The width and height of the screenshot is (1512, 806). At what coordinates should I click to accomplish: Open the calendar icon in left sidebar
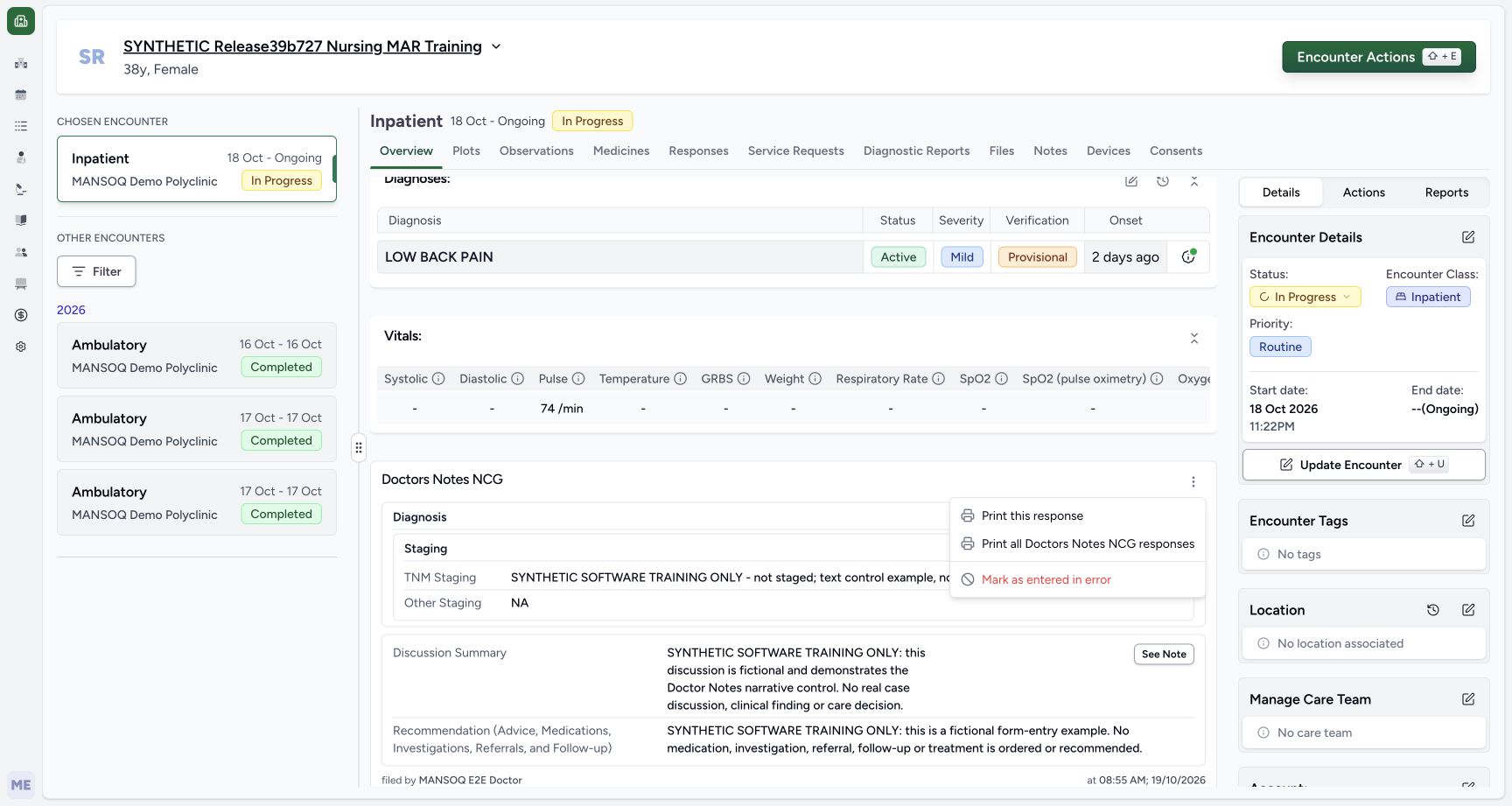pyautogui.click(x=21, y=95)
